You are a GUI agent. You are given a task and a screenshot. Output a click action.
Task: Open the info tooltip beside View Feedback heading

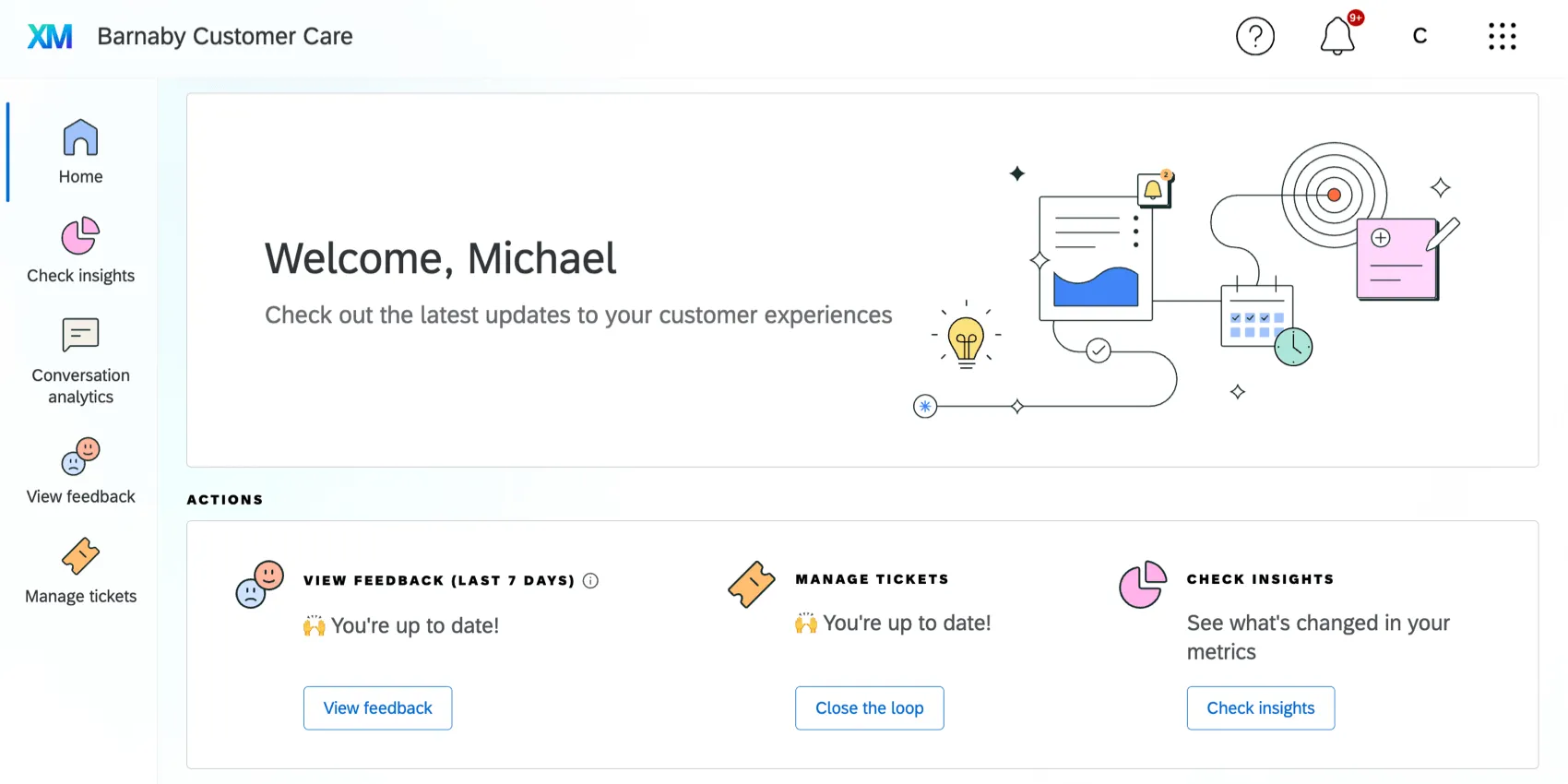[590, 580]
